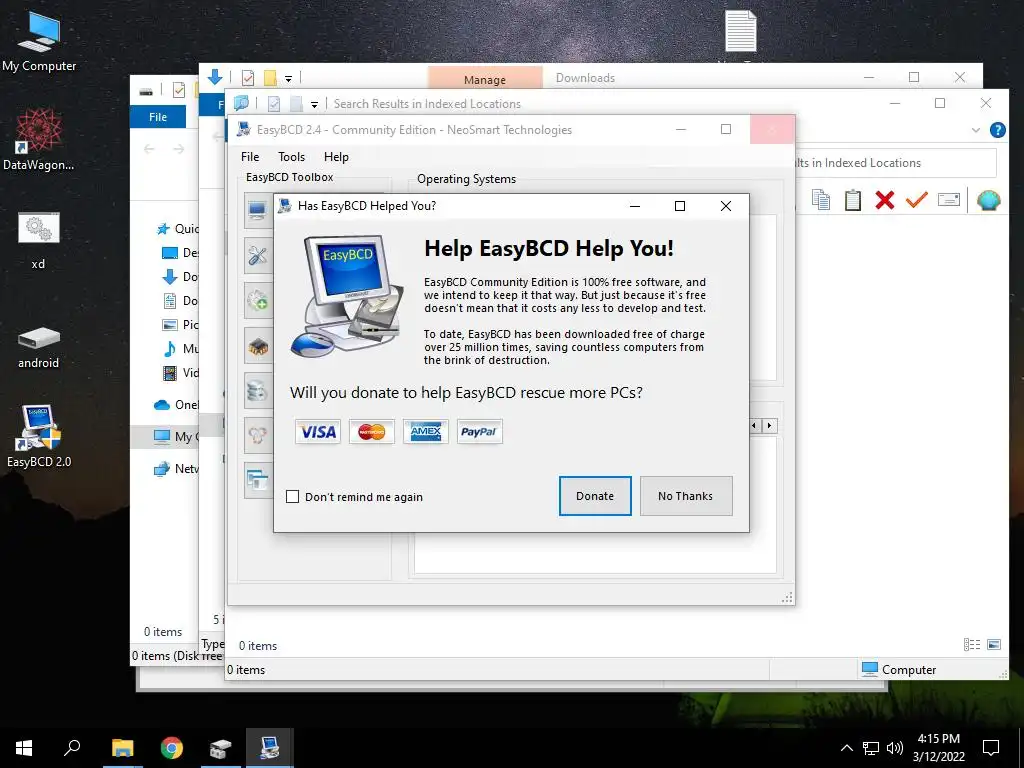The height and width of the screenshot is (768, 1024).
Task: Click new folder icon in Downloads title bar
Action: pyautogui.click(x=270, y=78)
